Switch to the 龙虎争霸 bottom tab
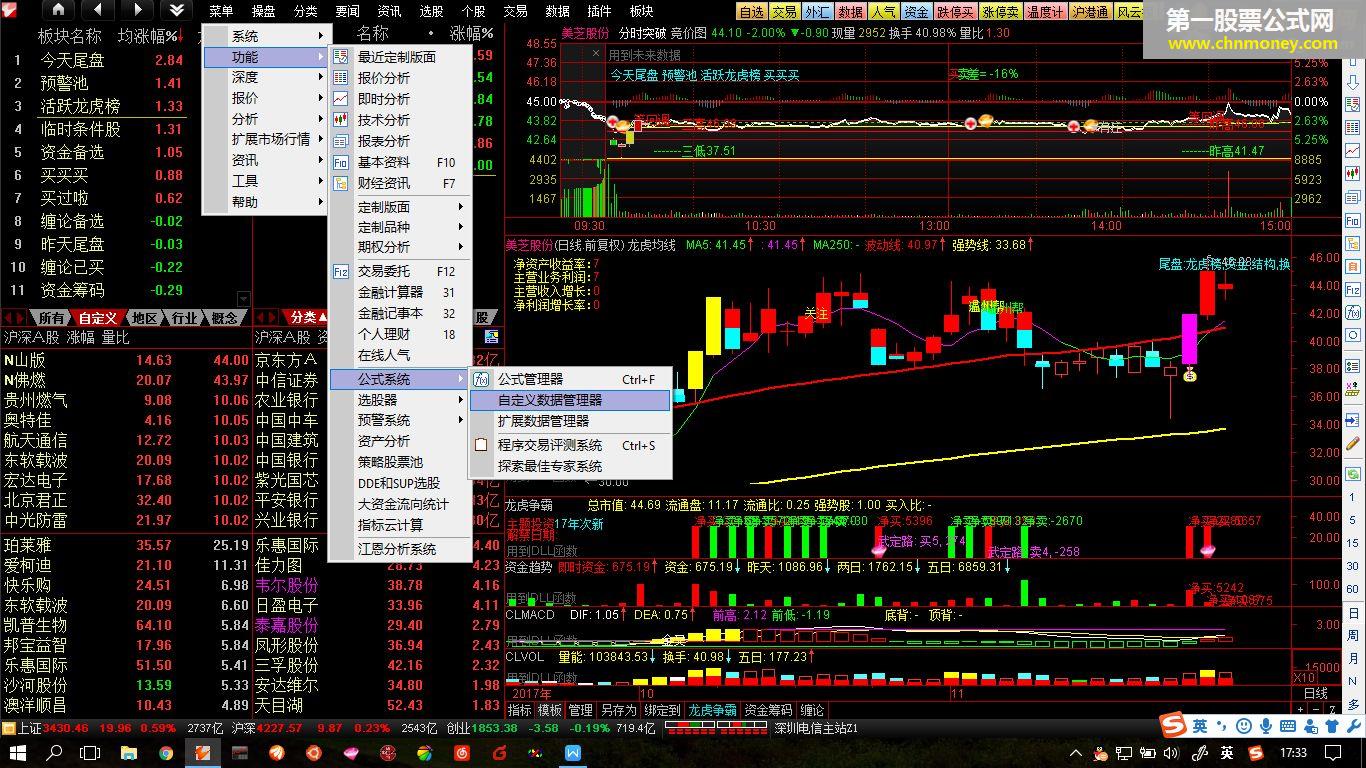Image resolution: width=1366 pixels, height=768 pixels. tap(712, 710)
